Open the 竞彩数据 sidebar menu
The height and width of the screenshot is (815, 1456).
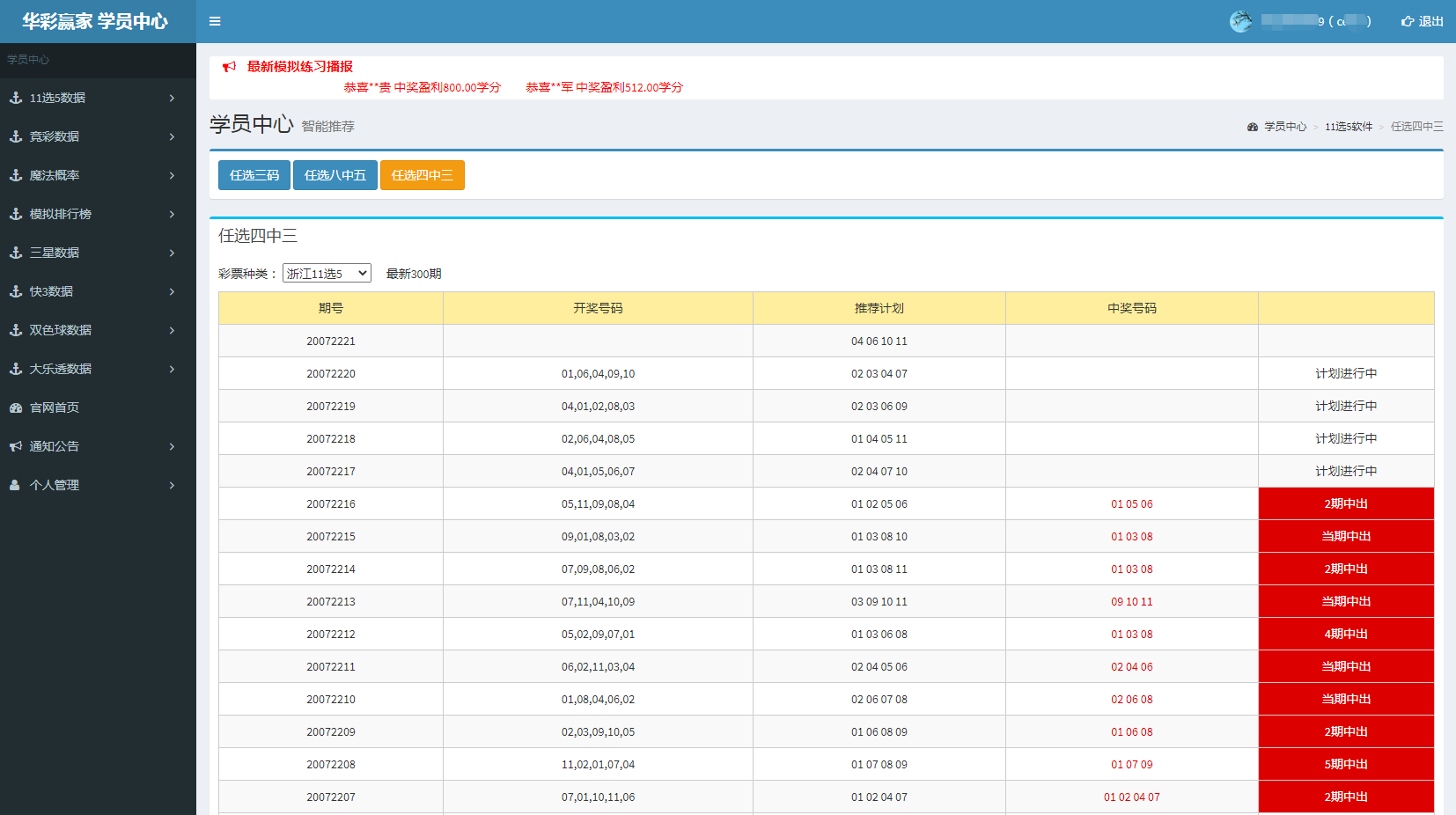click(98, 136)
